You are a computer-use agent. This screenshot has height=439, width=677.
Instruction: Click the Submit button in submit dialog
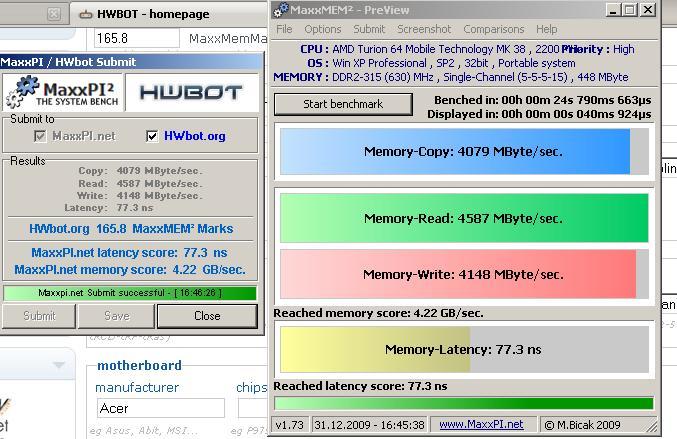[39, 316]
